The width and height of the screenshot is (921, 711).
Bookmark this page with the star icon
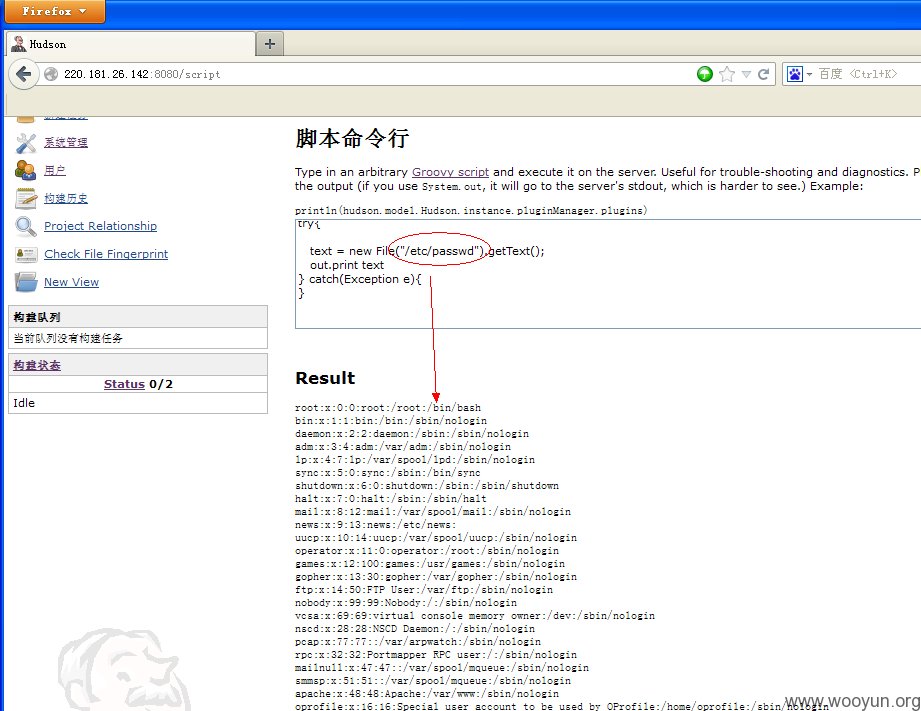tap(727, 74)
